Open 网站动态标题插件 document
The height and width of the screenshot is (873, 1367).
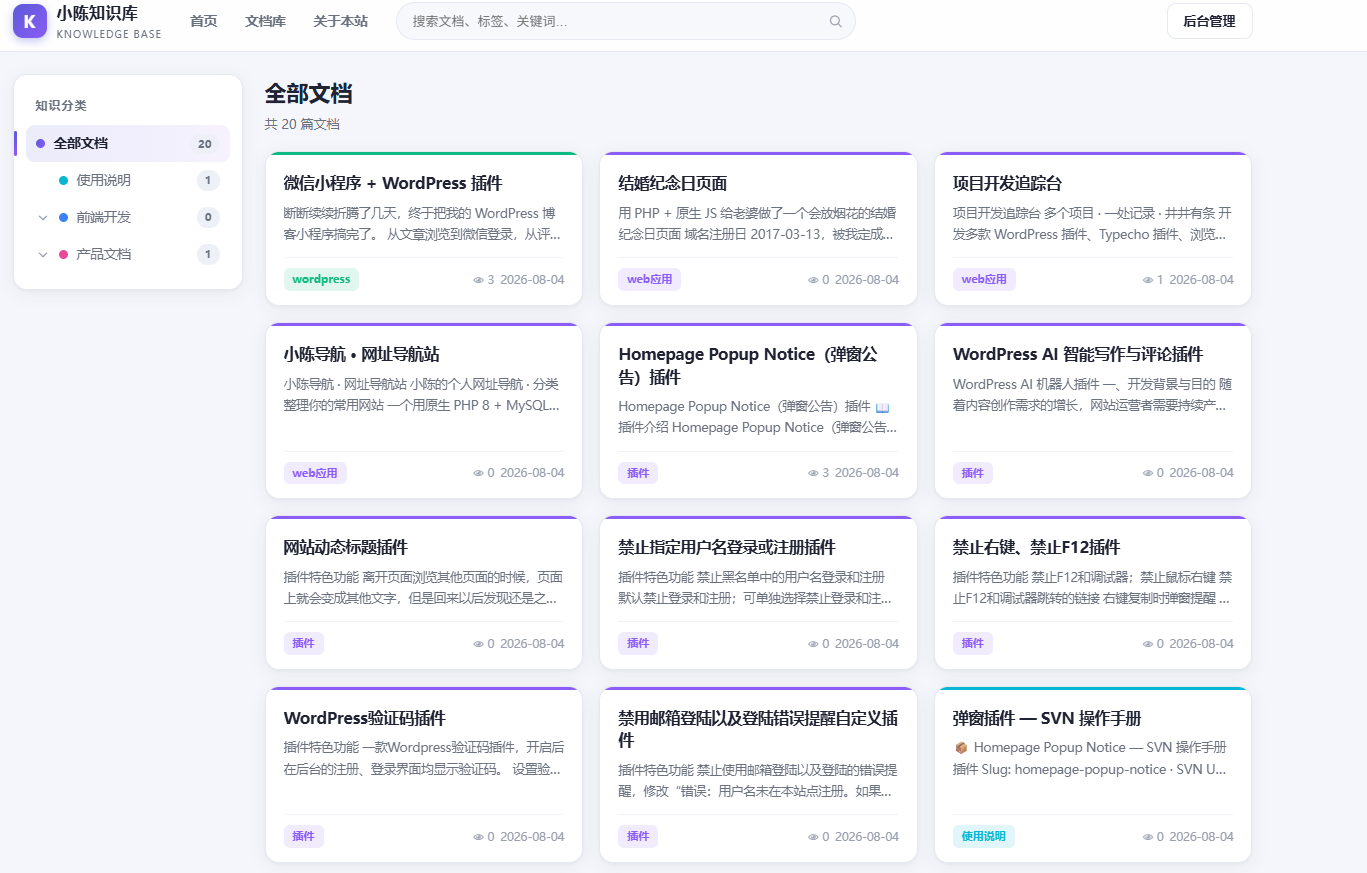coord(346,547)
